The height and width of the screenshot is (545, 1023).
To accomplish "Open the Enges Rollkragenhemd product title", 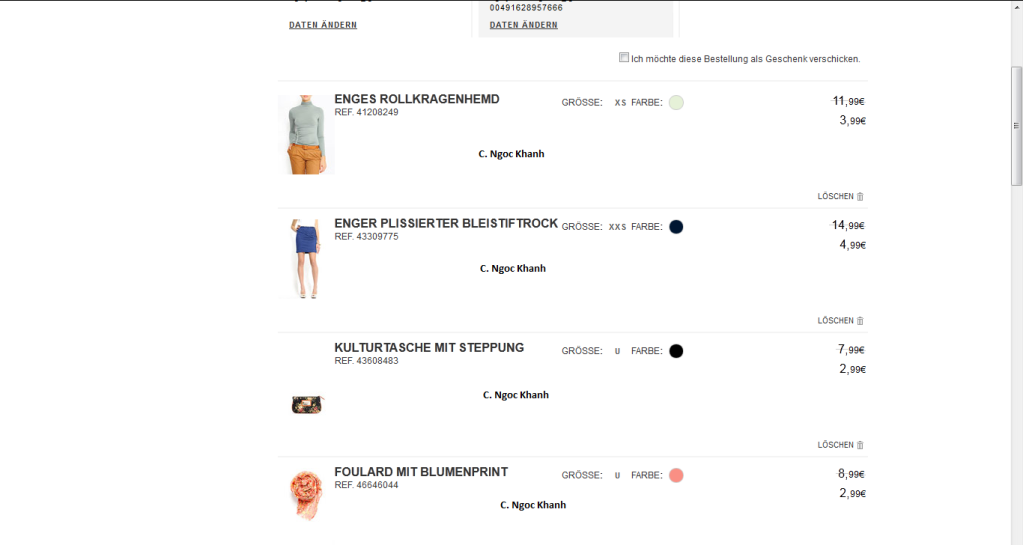I will tap(417, 99).
